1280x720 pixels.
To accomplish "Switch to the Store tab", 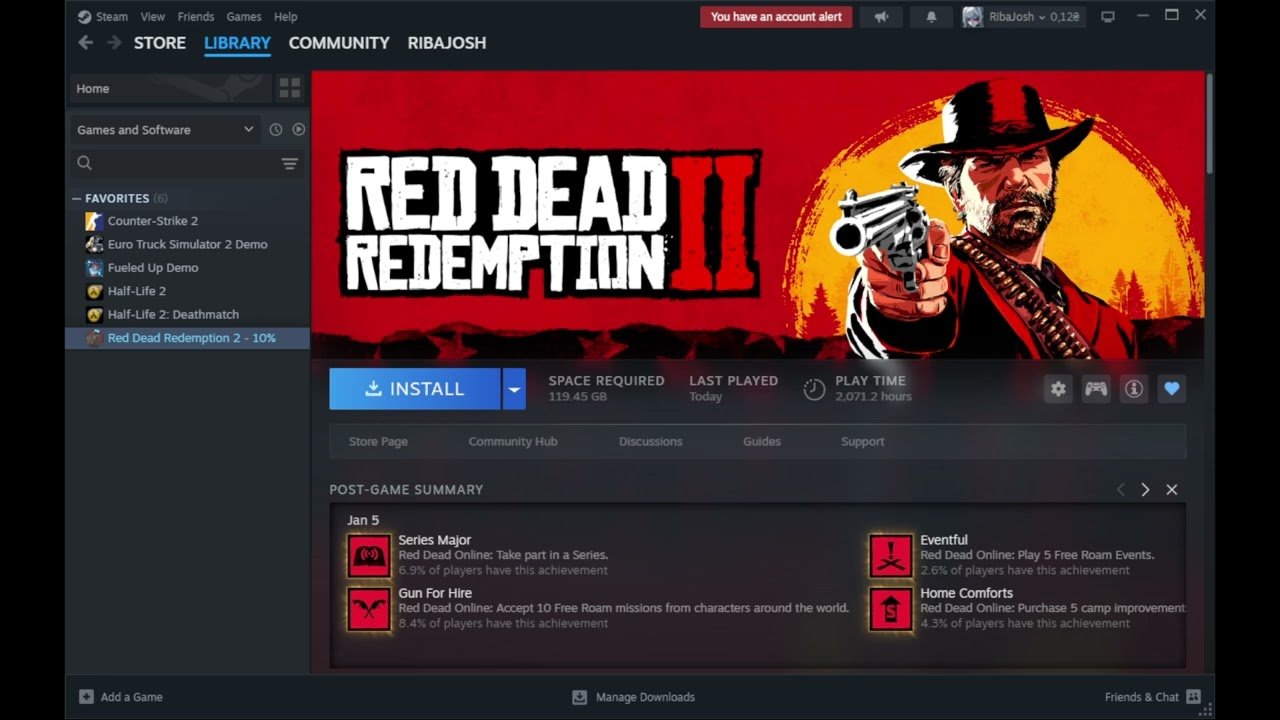I will click(x=160, y=43).
